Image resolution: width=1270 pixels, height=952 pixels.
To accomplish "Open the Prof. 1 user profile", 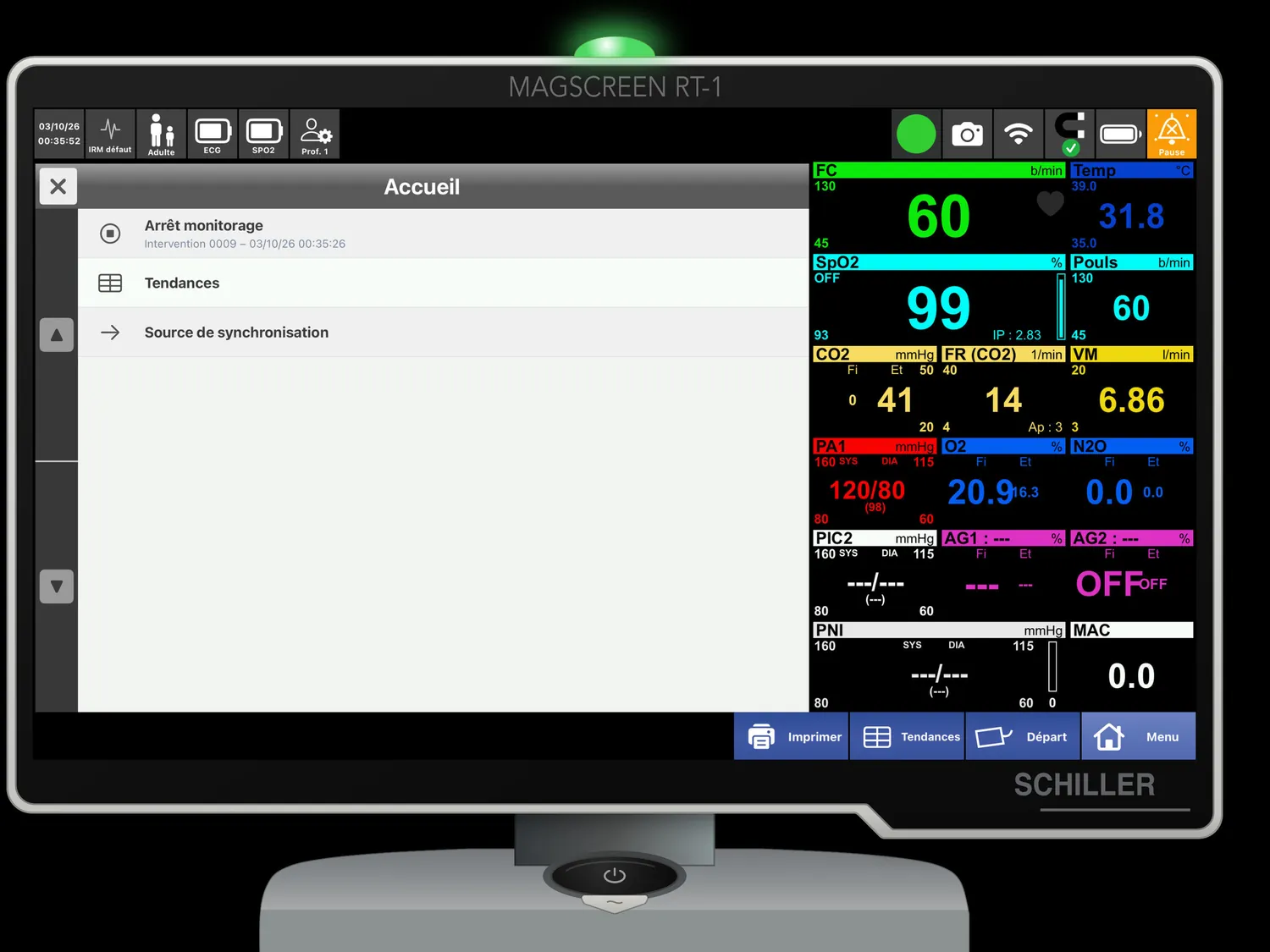I will coord(315,134).
